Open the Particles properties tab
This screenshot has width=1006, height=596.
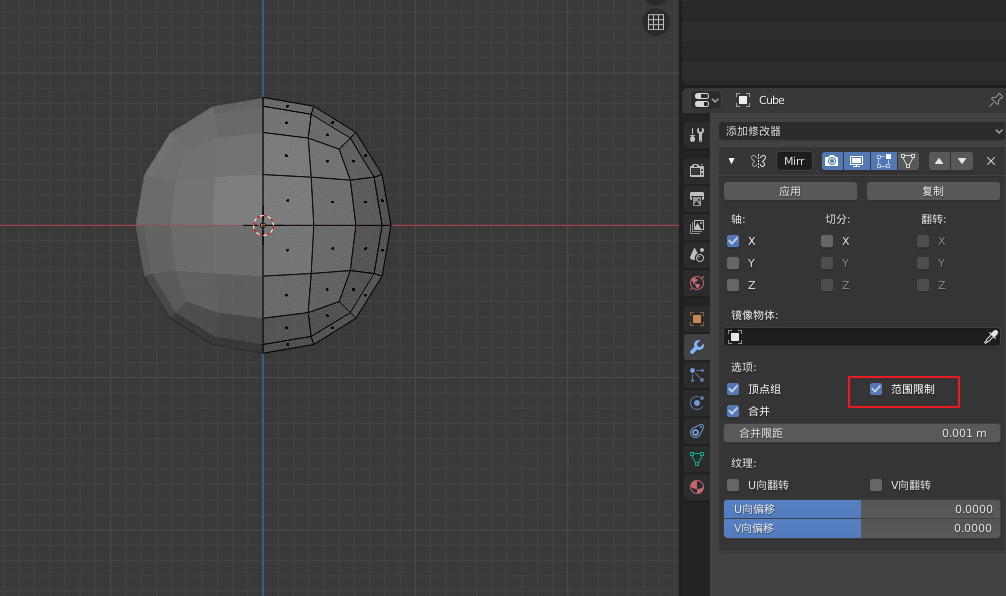pyautogui.click(x=697, y=375)
